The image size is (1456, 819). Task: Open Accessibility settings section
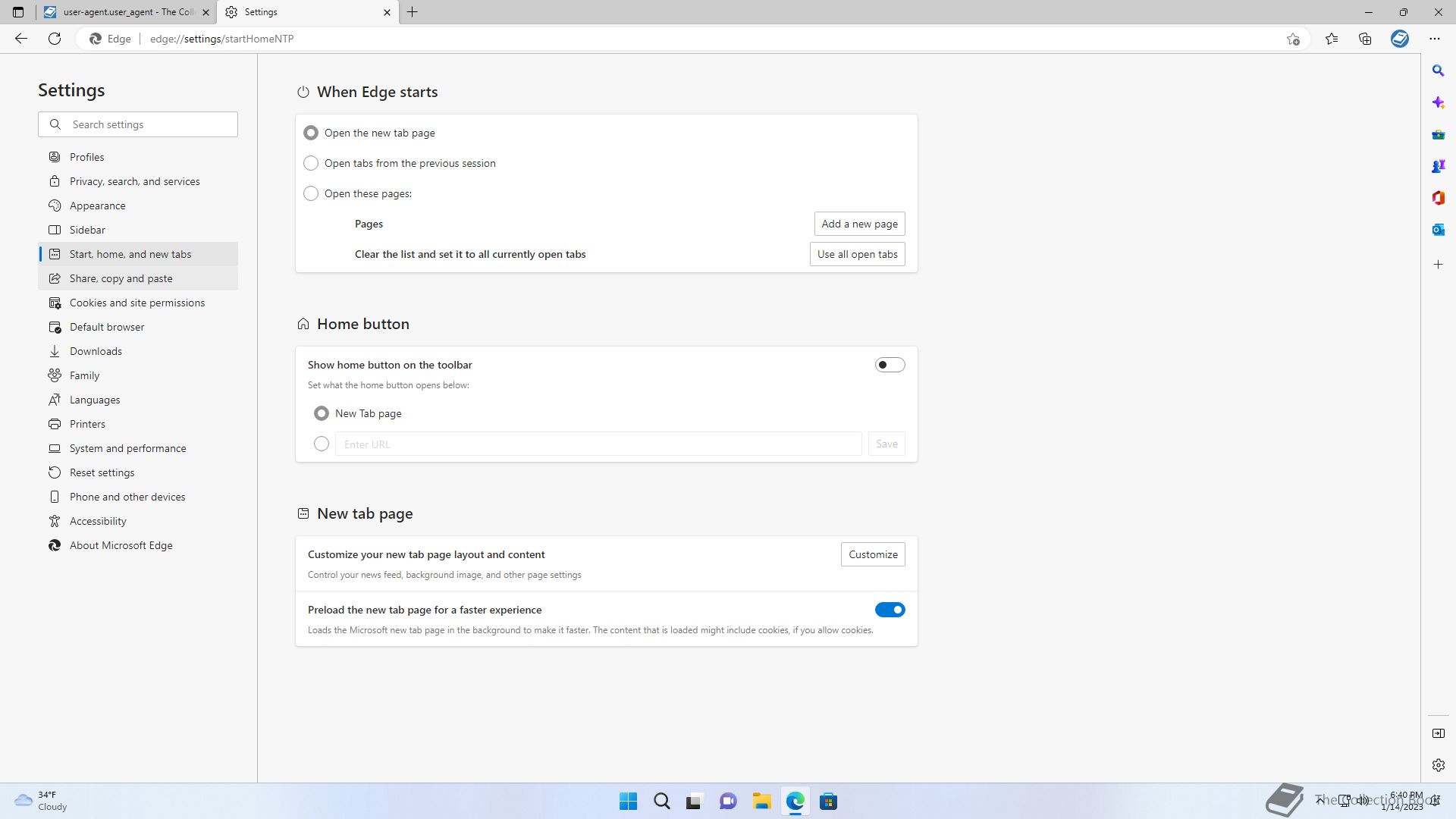(138, 521)
